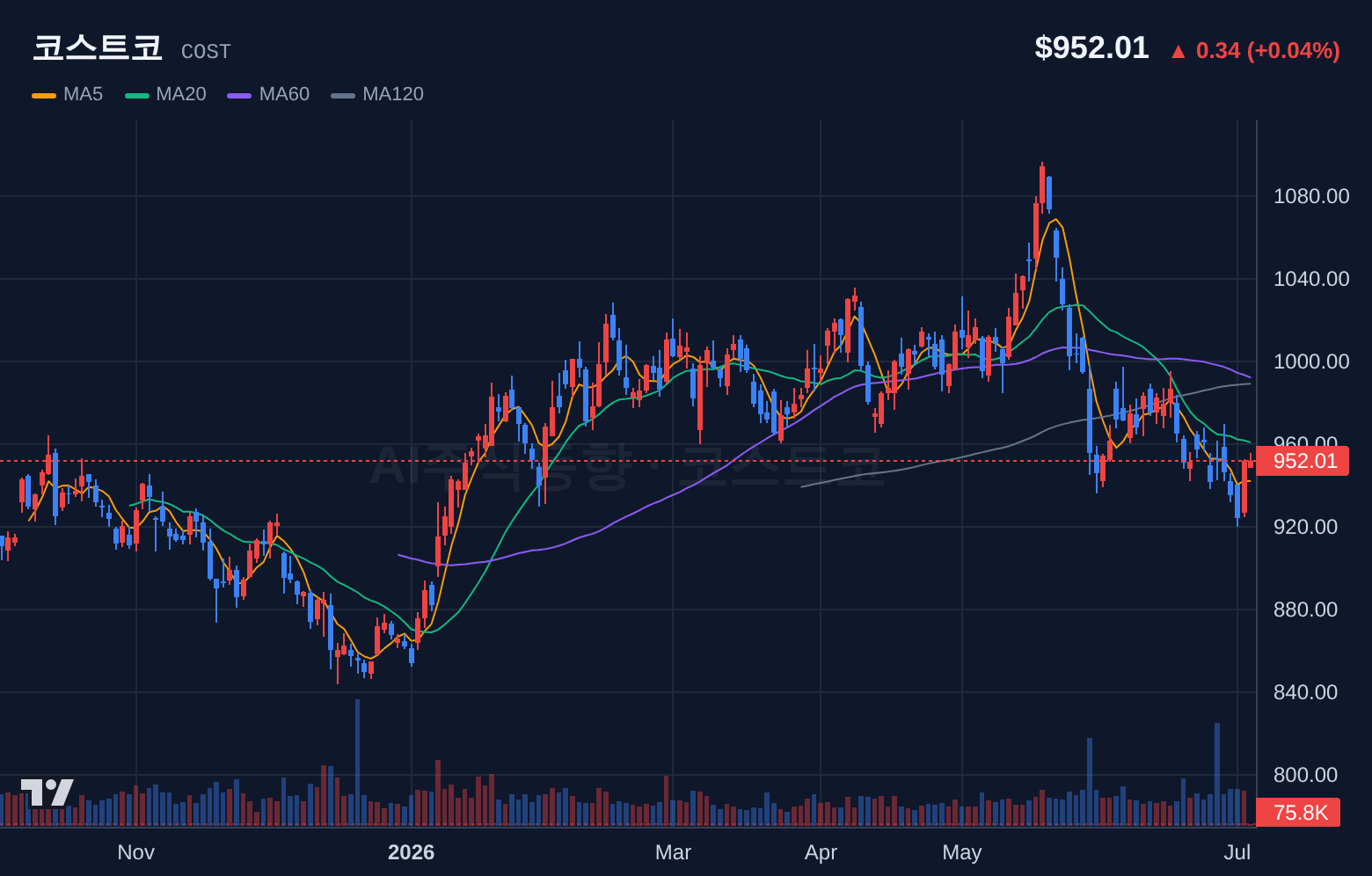Click the 코스트코 stock title
Image resolution: width=1372 pixels, height=876 pixels.
click(x=98, y=47)
